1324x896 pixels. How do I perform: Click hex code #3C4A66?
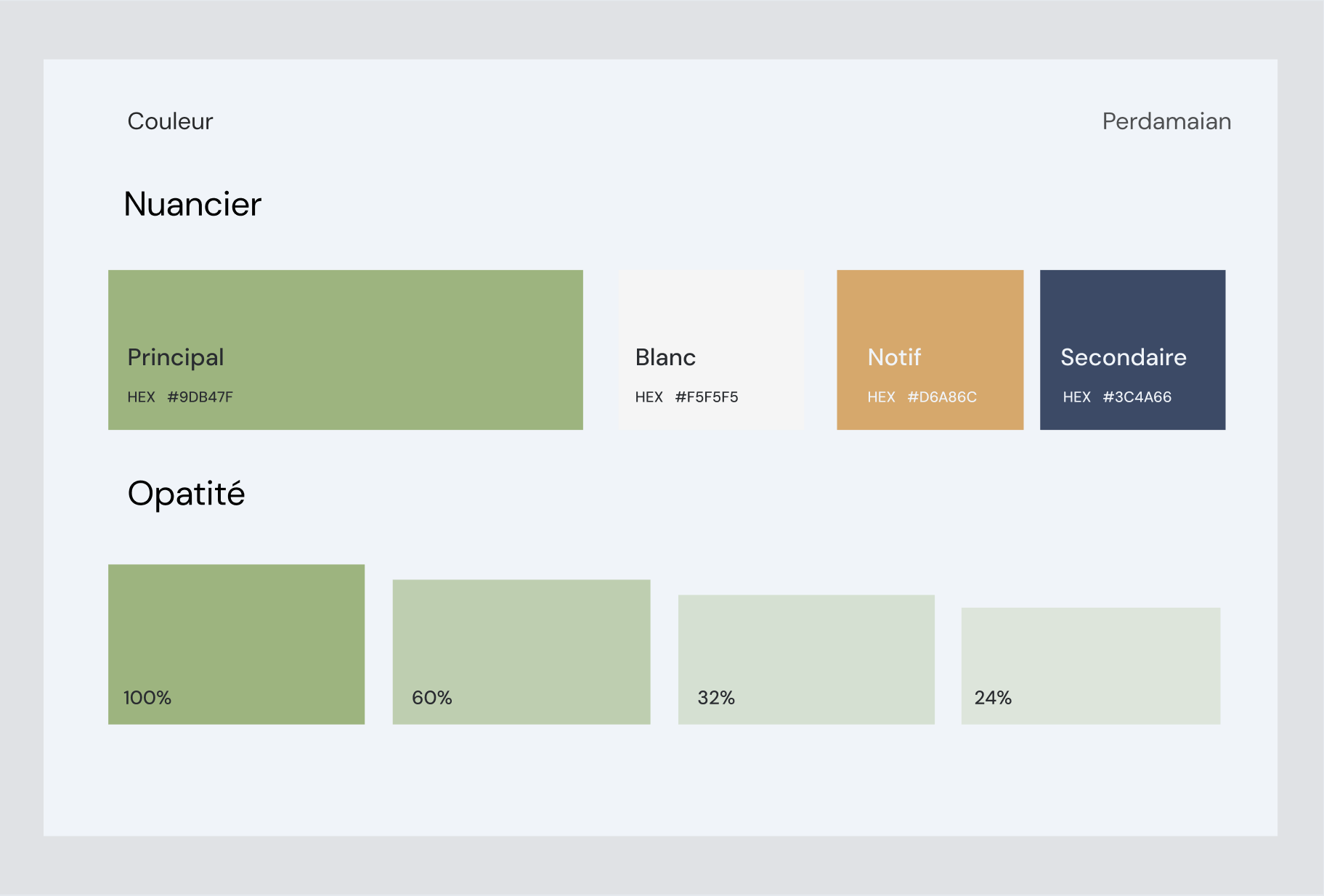coord(1137,397)
